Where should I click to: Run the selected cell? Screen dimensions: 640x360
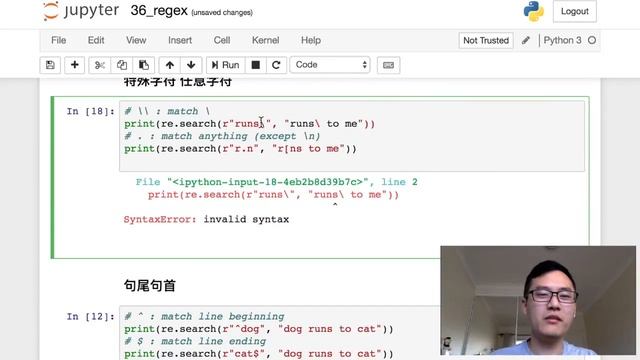tap(226, 65)
